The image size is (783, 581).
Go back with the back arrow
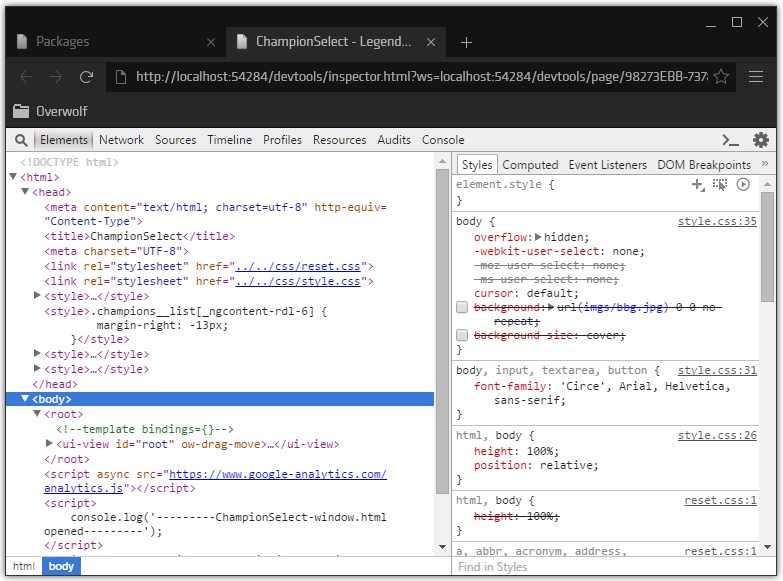click(26, 77)
